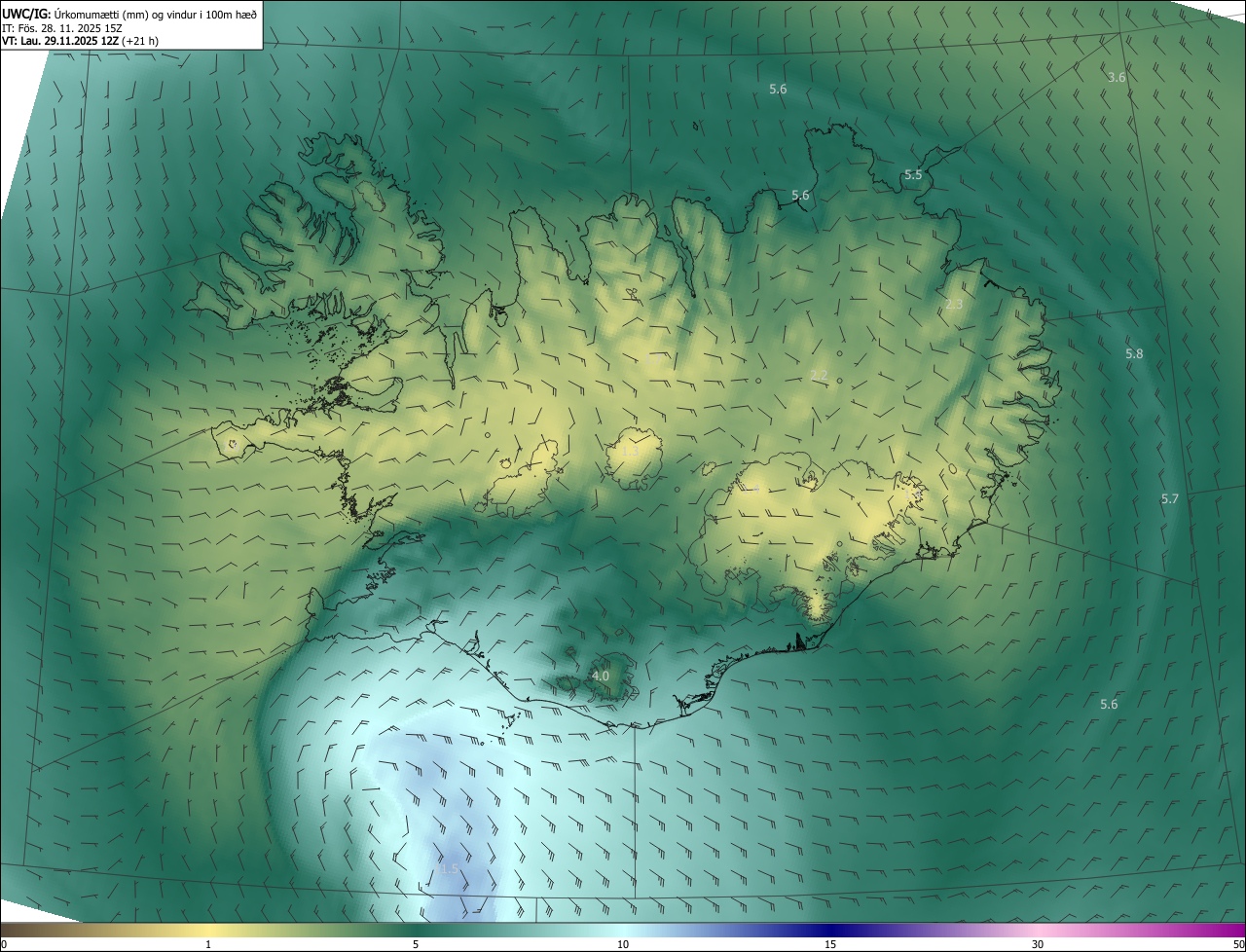Screen dimensions: 1246x952
Task: Click the 5.7 value label
Action: [x=1169, y=498]
